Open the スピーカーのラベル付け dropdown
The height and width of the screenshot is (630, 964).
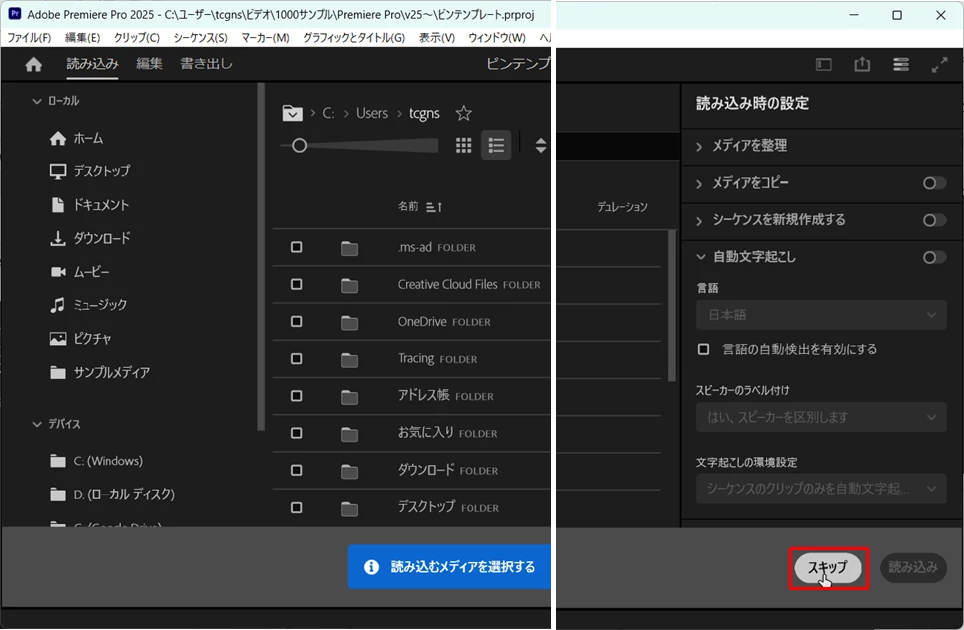(x=821, y=417)
